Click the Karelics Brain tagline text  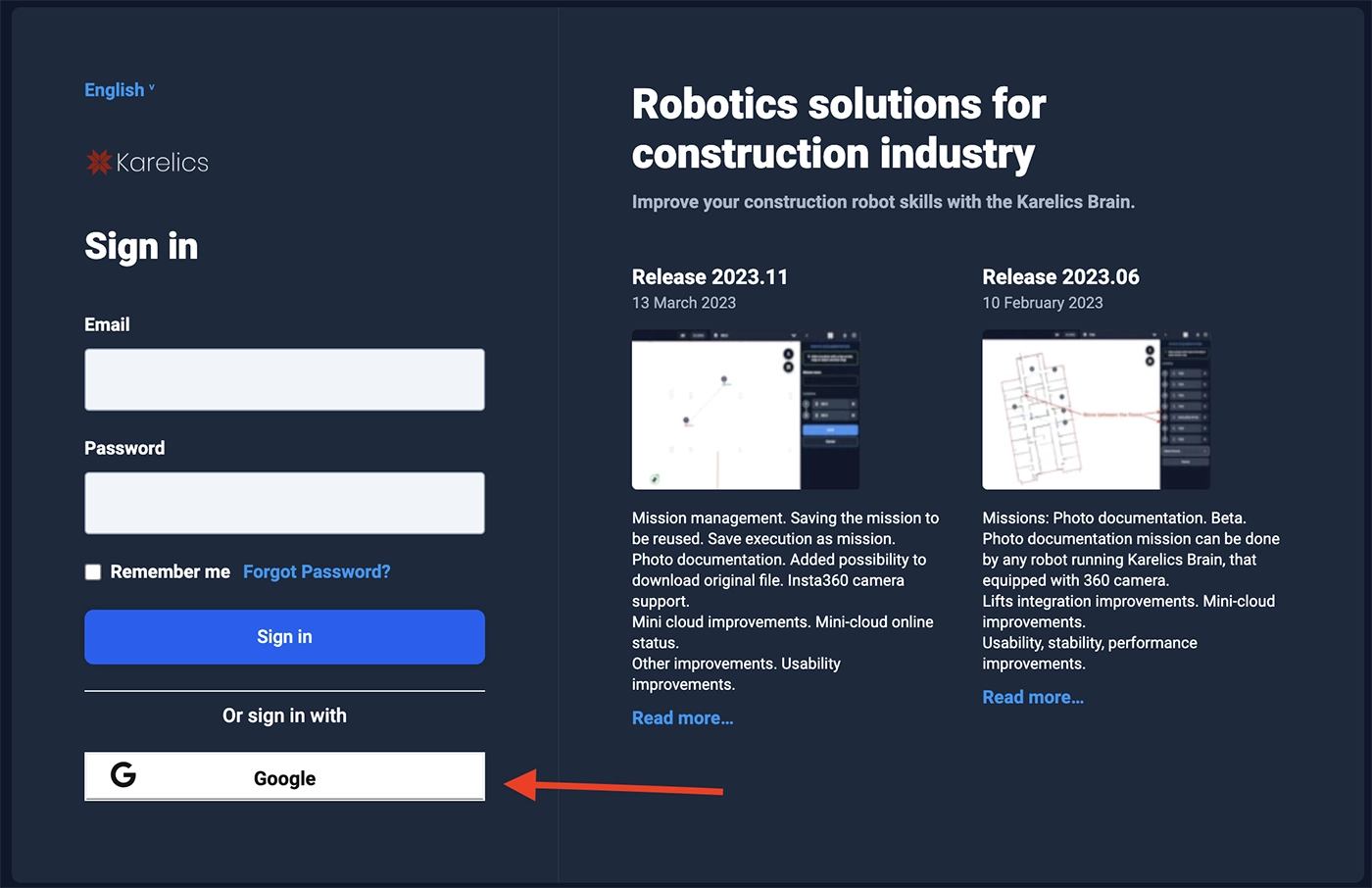coord(883,202)
